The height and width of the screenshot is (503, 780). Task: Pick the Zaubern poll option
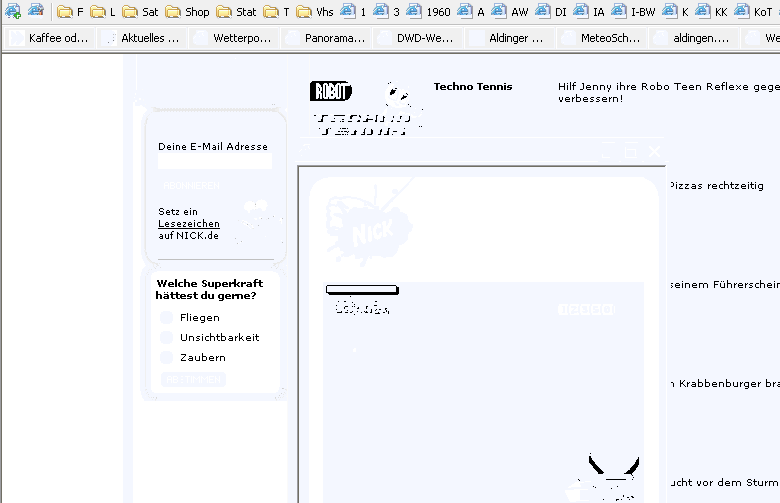pos(167,357)
